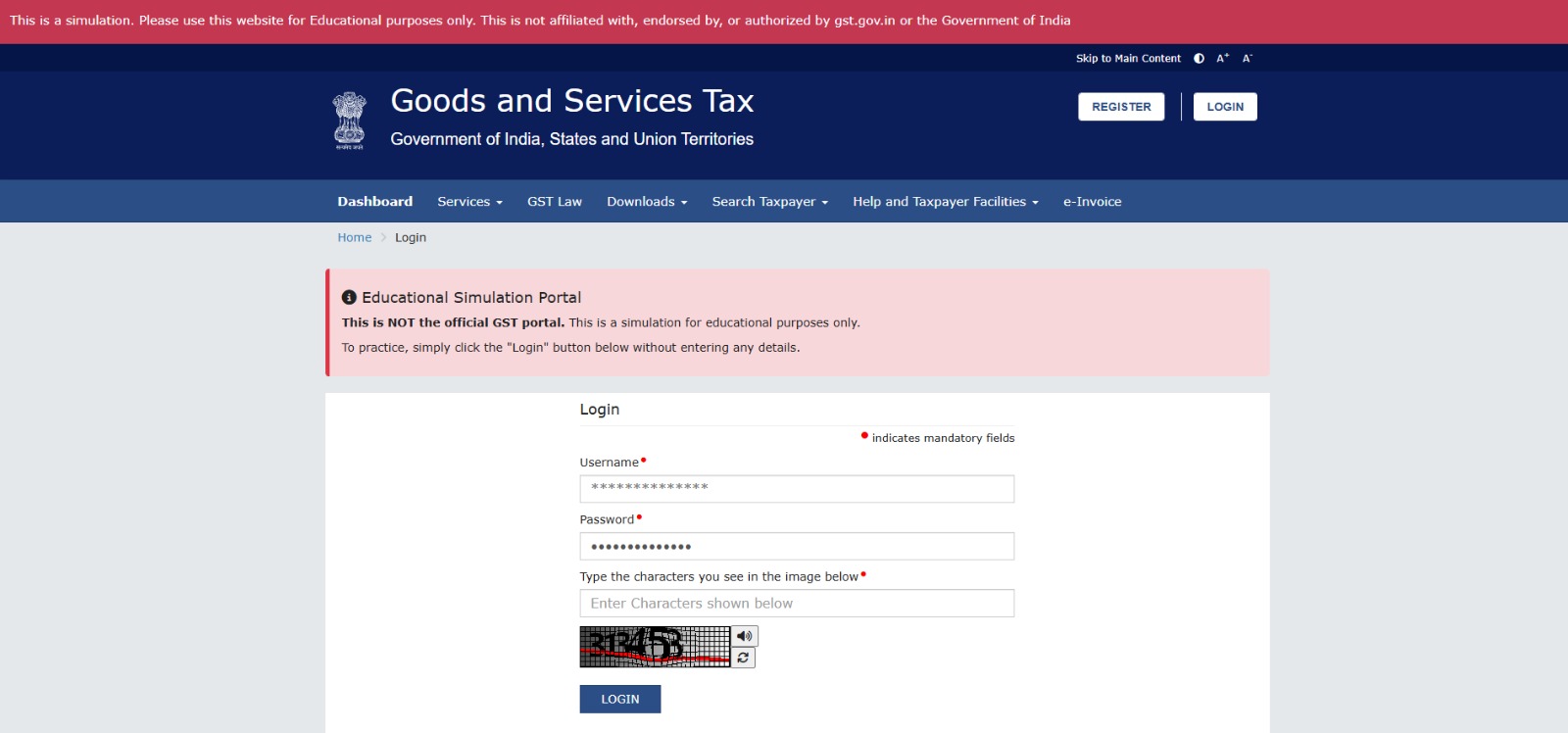Toggle the high contrast icon

pyautogui.click(x=1199, y=59)
